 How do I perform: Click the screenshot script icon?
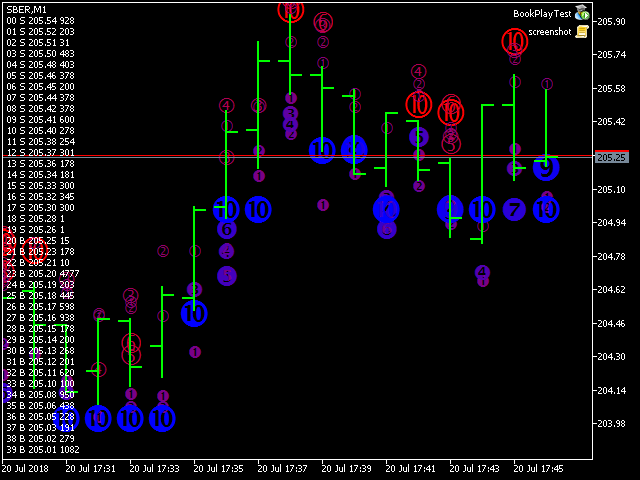582,31
